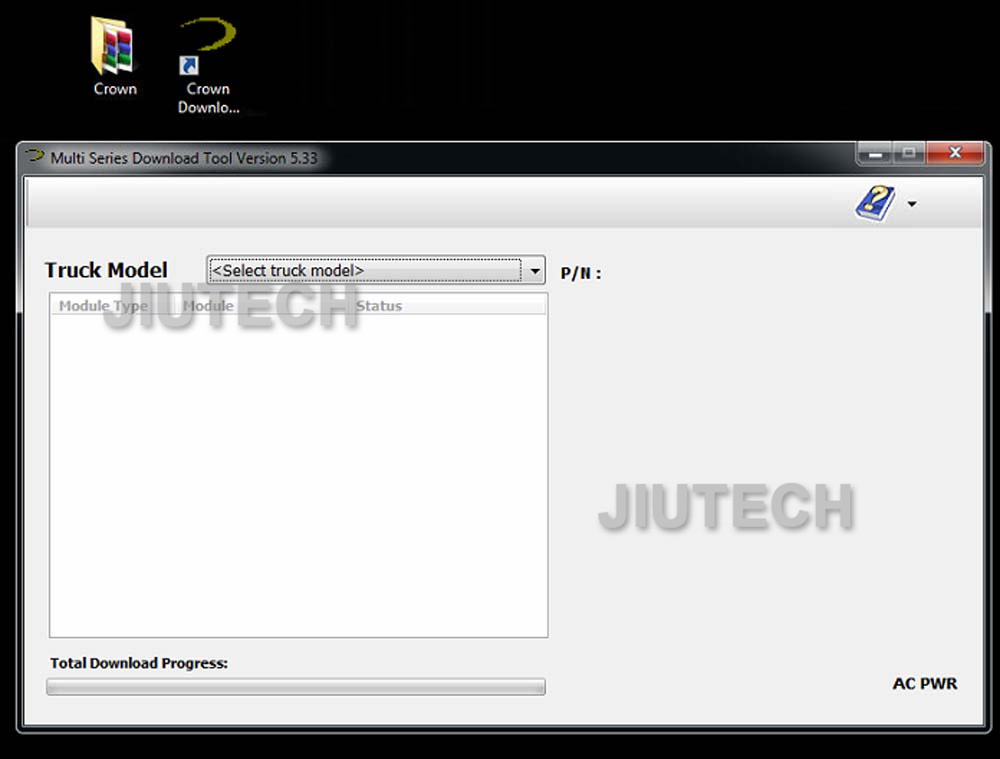Maximize the Download Tool window
1000x759 pixels.
pyautogui.click(x=909, y=154)
